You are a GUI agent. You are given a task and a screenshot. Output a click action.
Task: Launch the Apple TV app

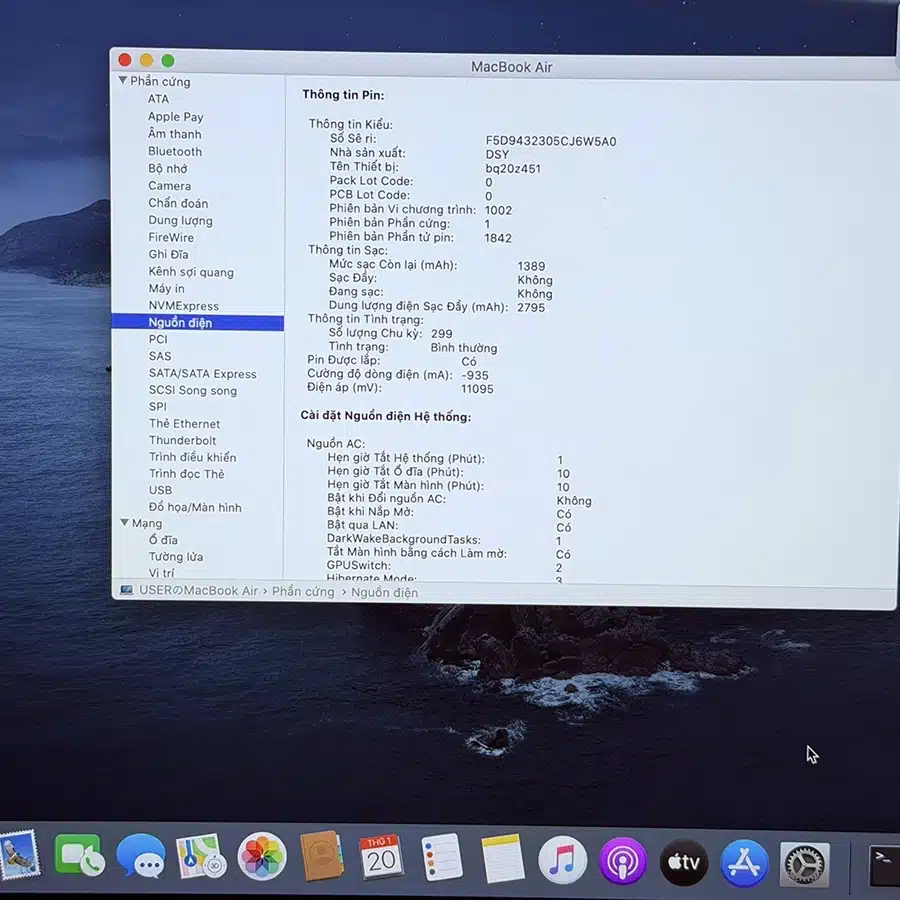point(684,862)
